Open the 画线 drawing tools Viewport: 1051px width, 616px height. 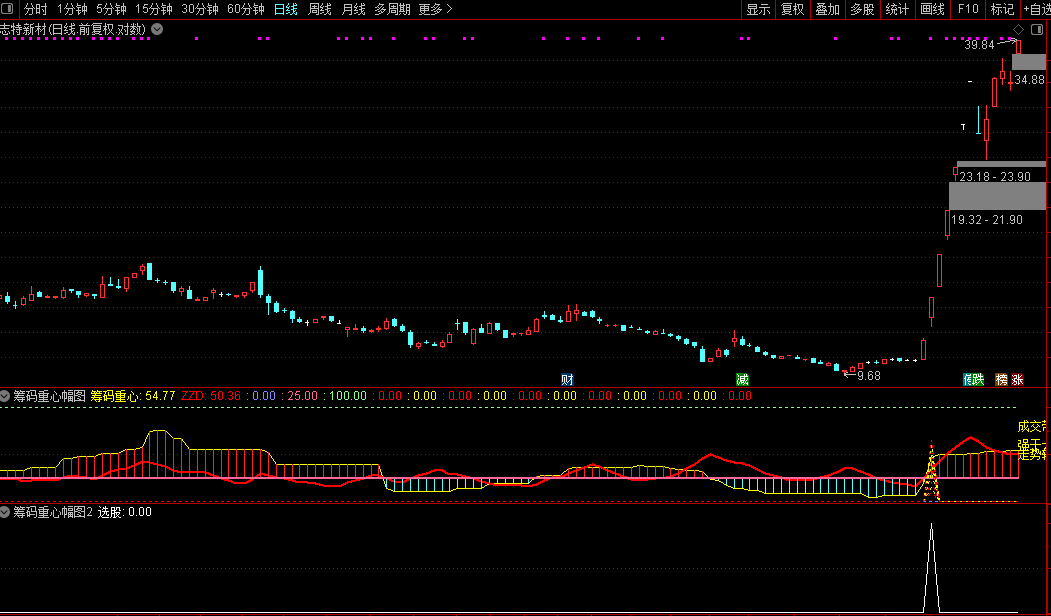click(x=932, y=9)
